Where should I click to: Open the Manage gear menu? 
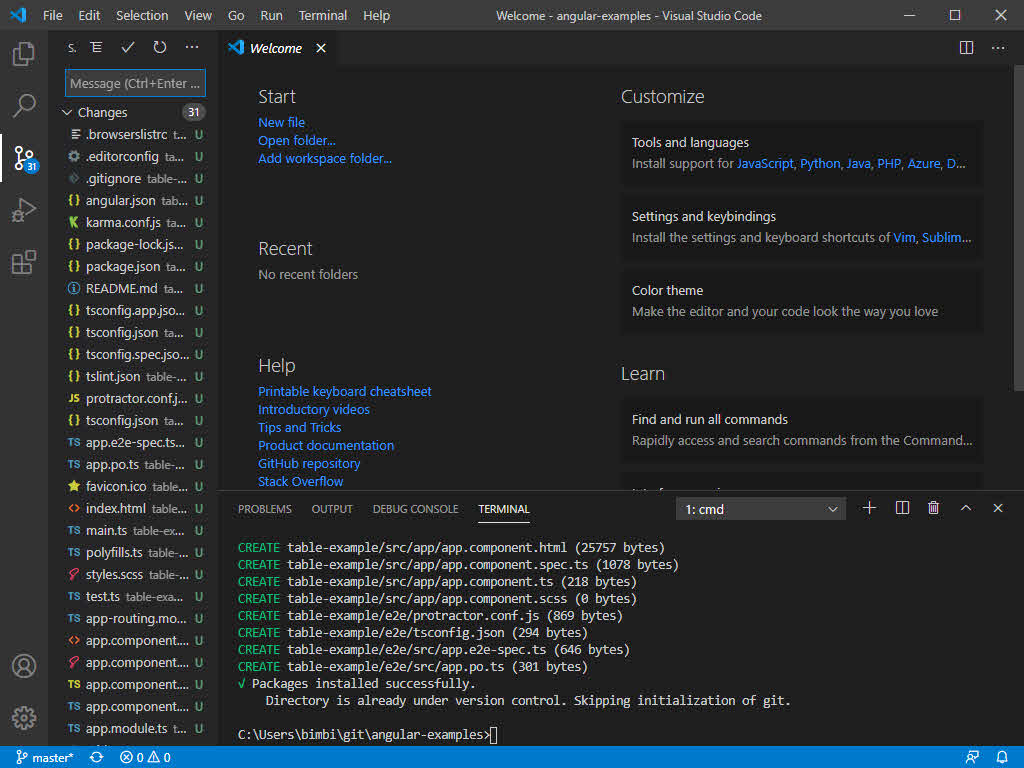24,717
